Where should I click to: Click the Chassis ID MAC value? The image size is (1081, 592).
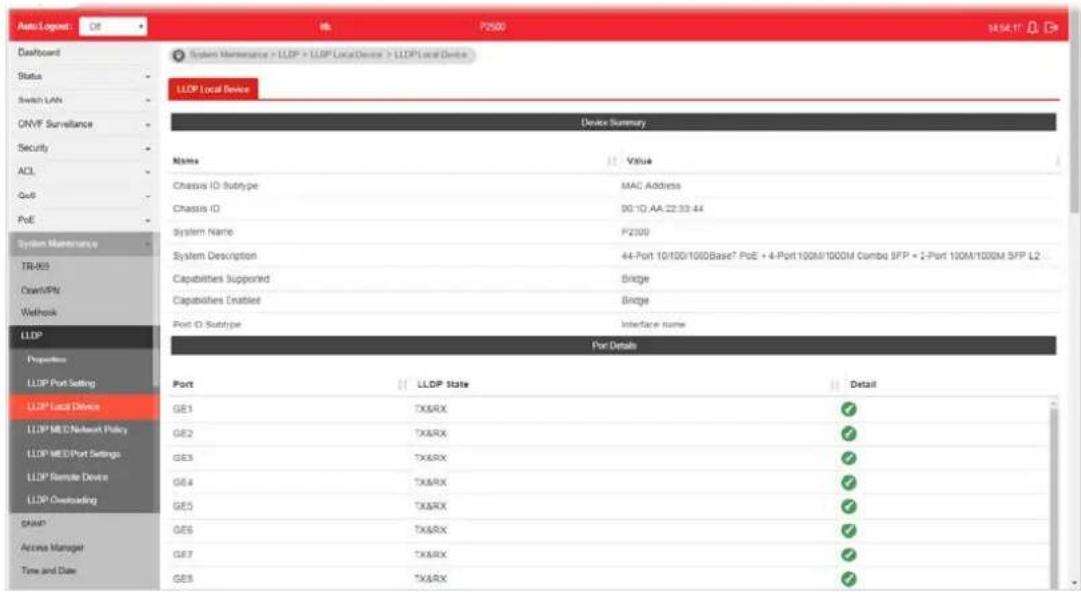662,209
